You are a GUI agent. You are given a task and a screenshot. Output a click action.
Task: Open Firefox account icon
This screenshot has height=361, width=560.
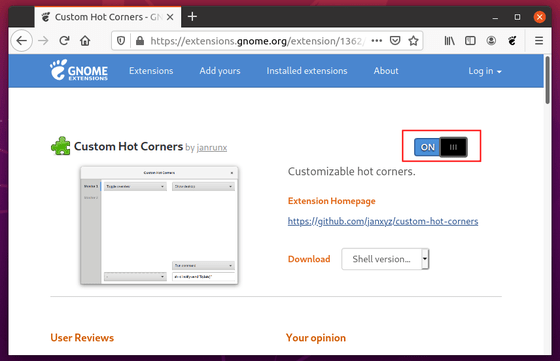point(491,41)
